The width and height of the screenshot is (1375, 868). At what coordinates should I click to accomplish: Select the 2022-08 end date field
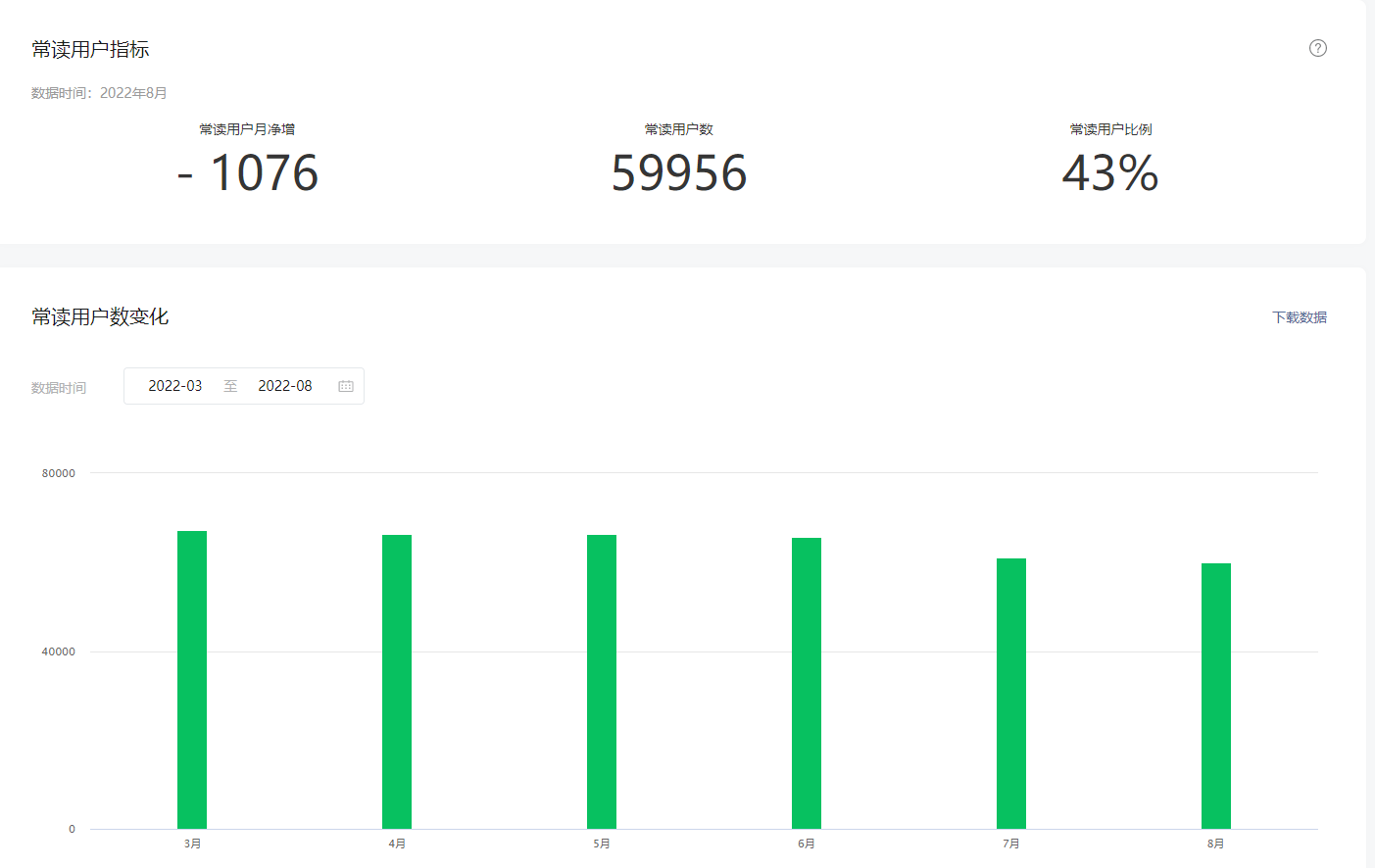tap(285, 386)
